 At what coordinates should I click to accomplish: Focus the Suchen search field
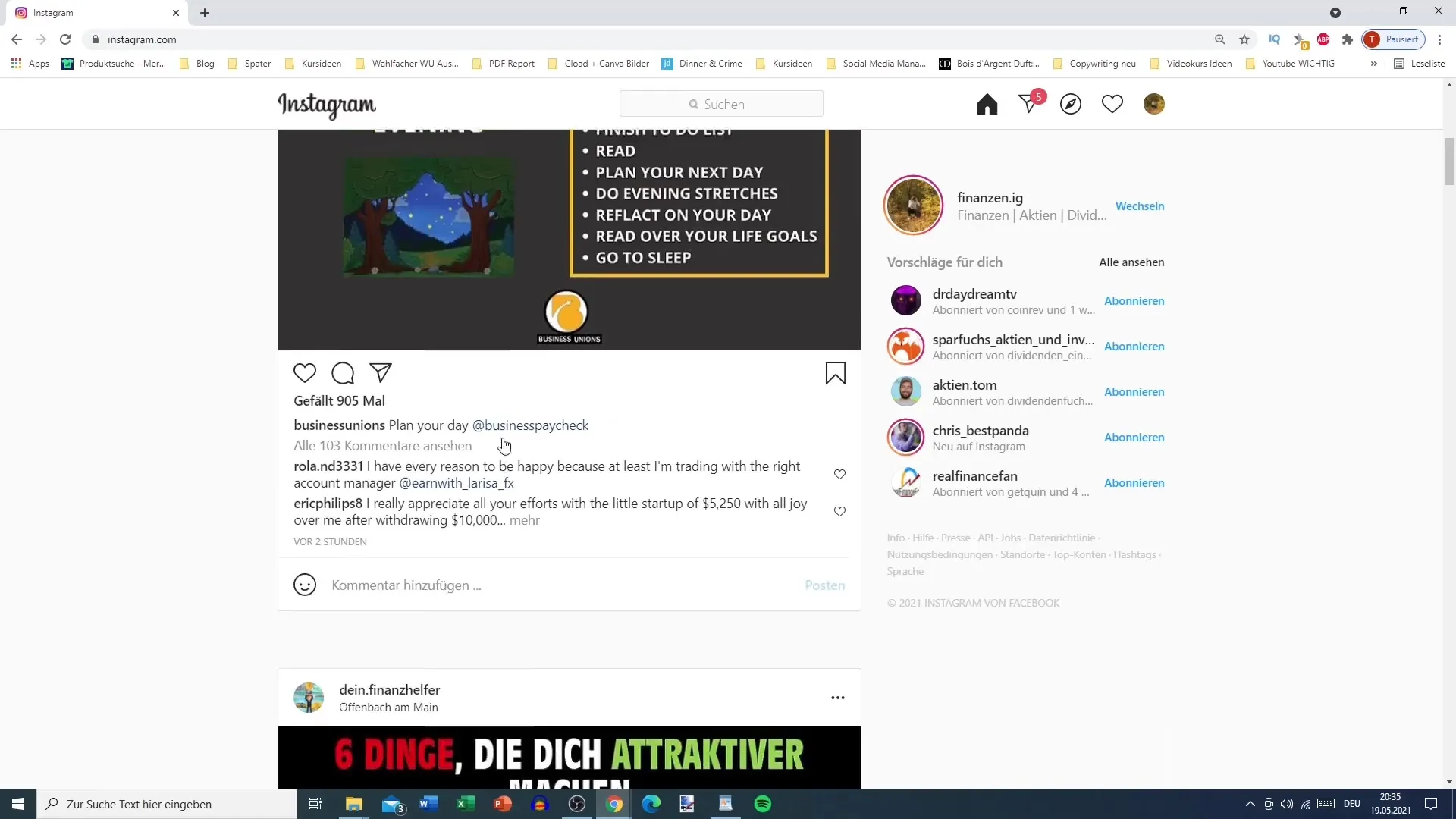tap(721, 104)
